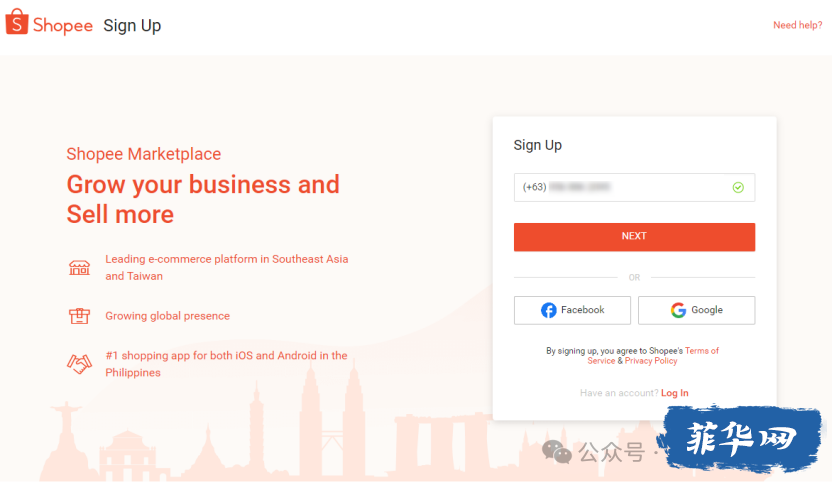Open the Need help? link
This screenshot has width=832, height=485.
[x=798, y=25]
